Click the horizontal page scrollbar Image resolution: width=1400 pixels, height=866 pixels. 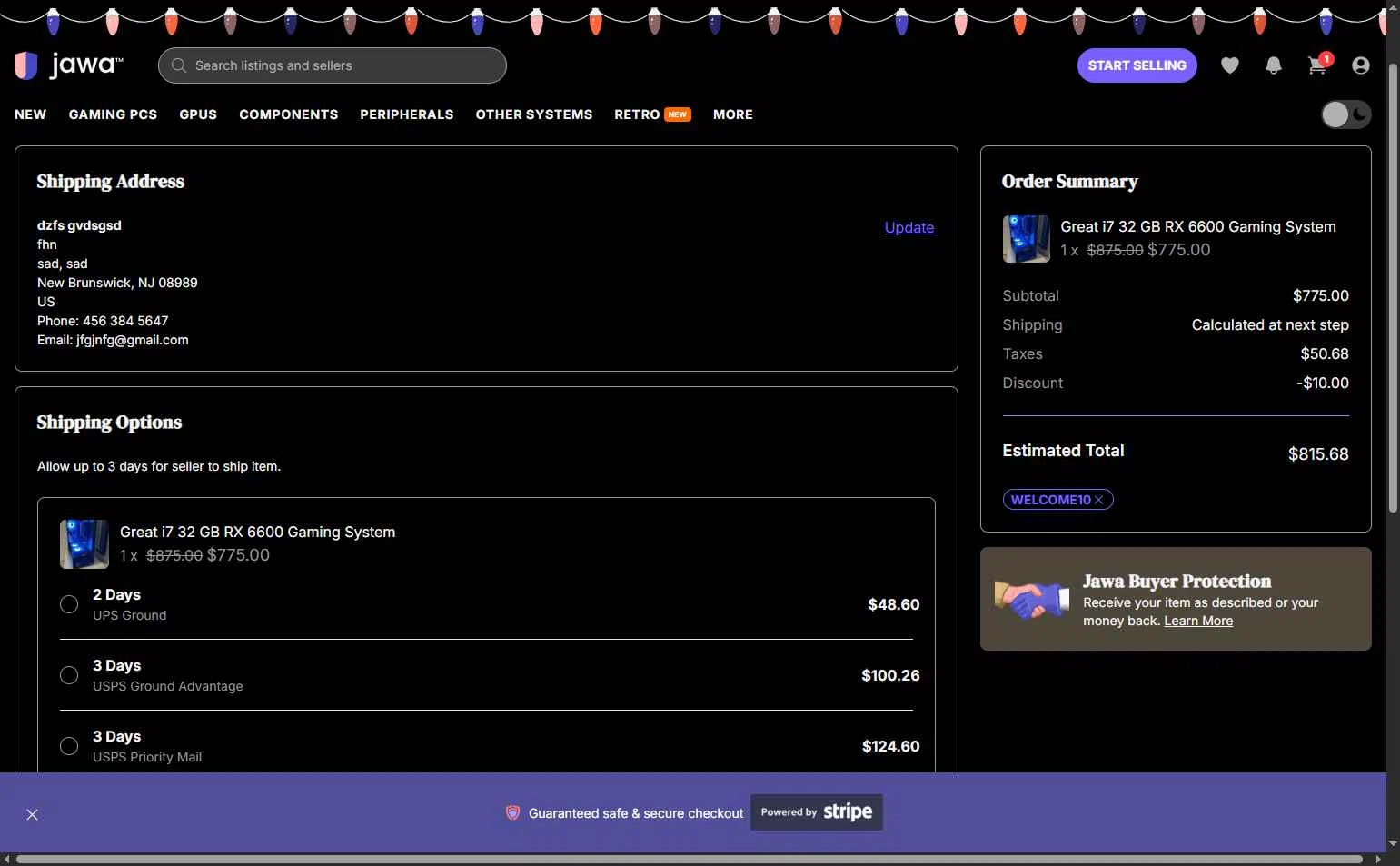(689, 859)
